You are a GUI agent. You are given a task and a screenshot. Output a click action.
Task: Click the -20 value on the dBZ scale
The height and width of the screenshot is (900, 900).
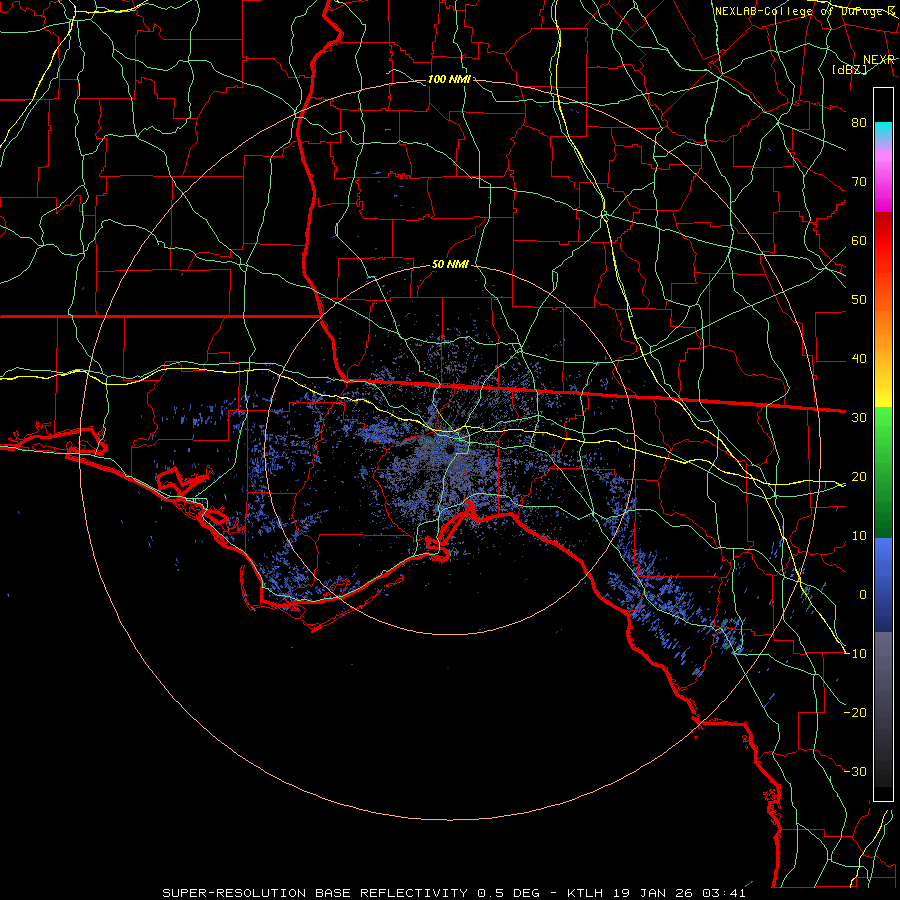pos(855,713)
